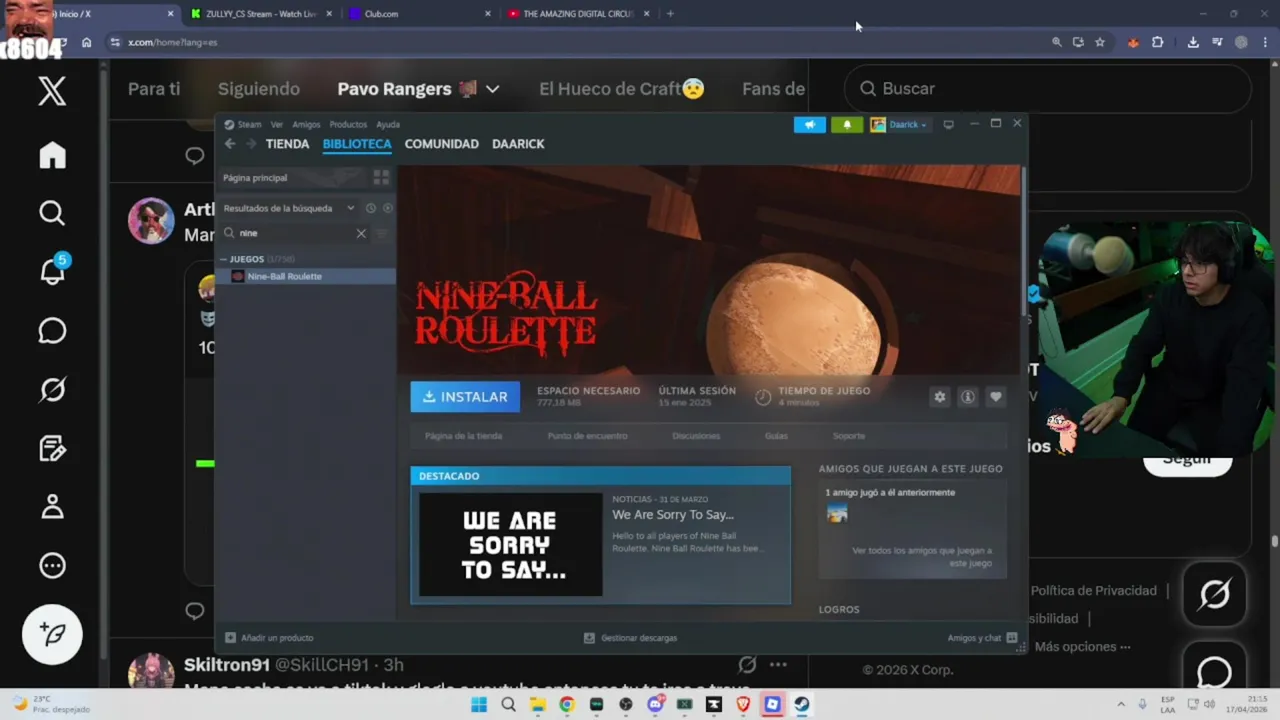Image resolution: width=1280 pixels, height=720 pixels.
Task: Open the floating Grok button on X
Action: coord(1214,594)
